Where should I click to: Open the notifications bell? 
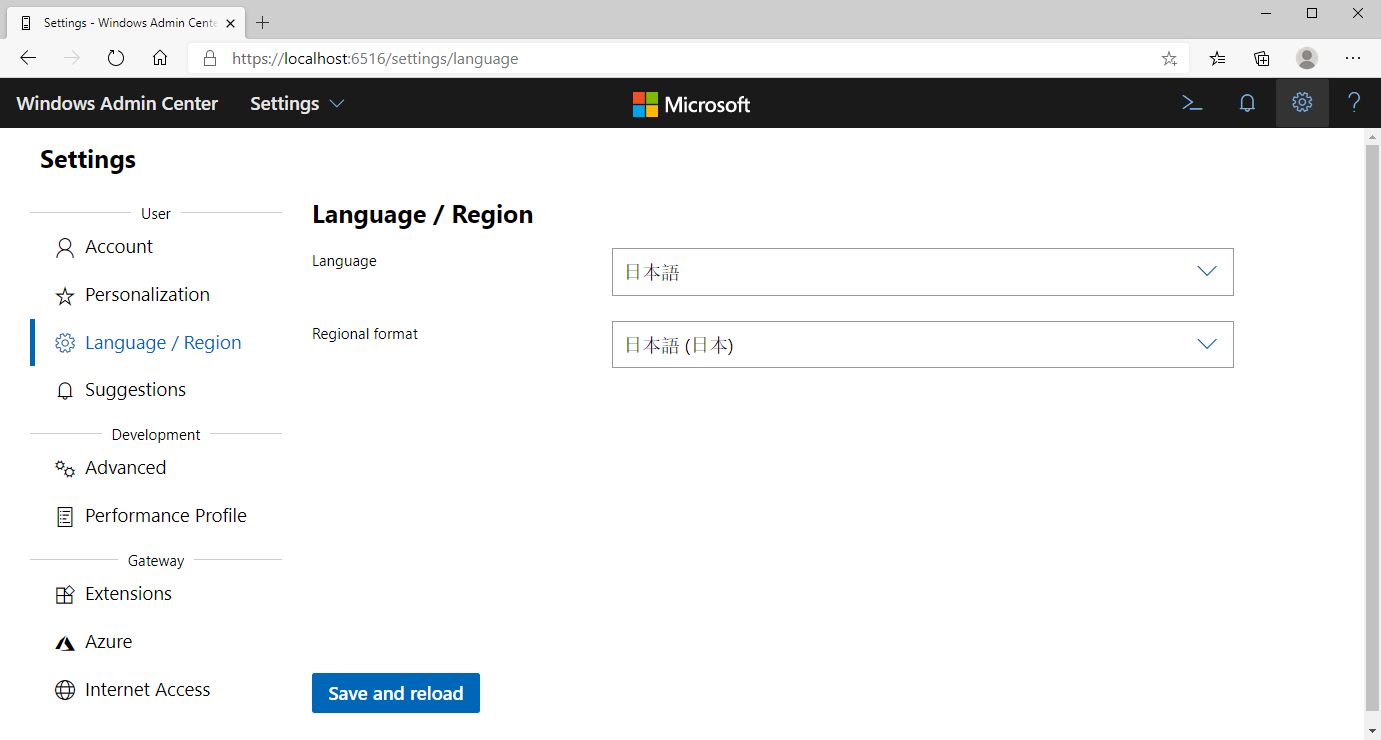click(x=1246, y=102)
